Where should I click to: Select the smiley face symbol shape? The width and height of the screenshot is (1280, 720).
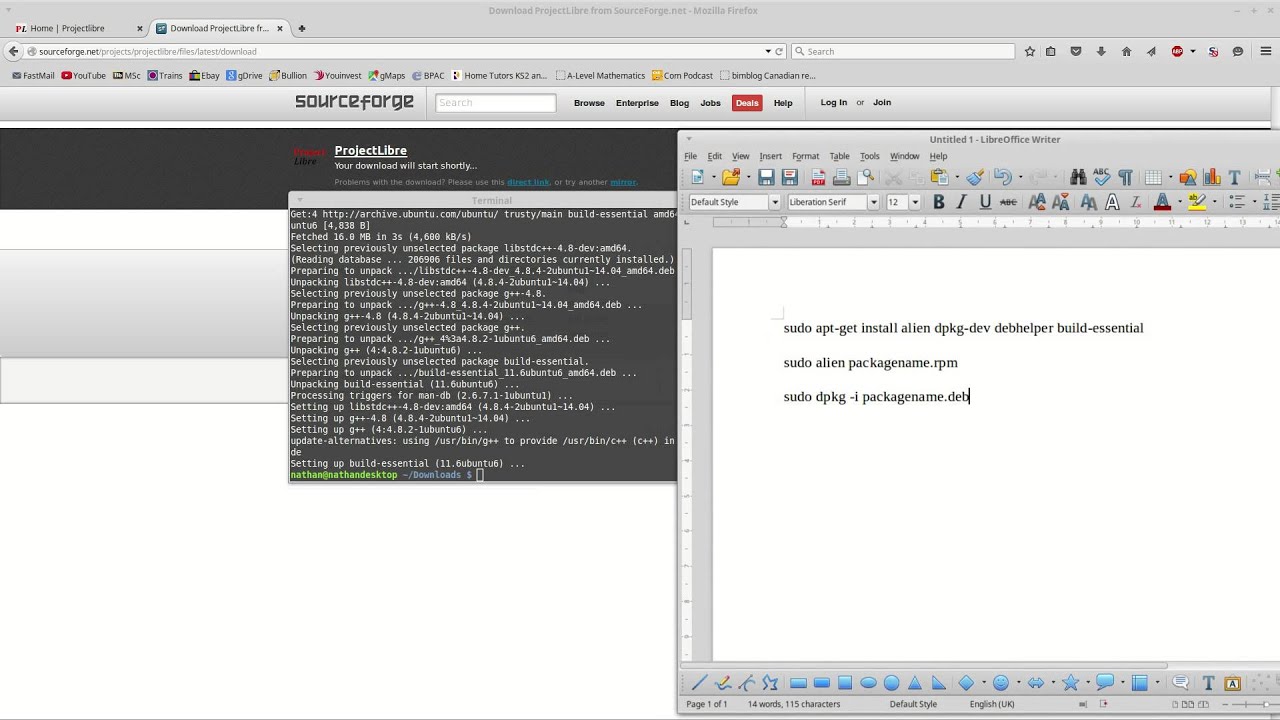coord(1001,683)
